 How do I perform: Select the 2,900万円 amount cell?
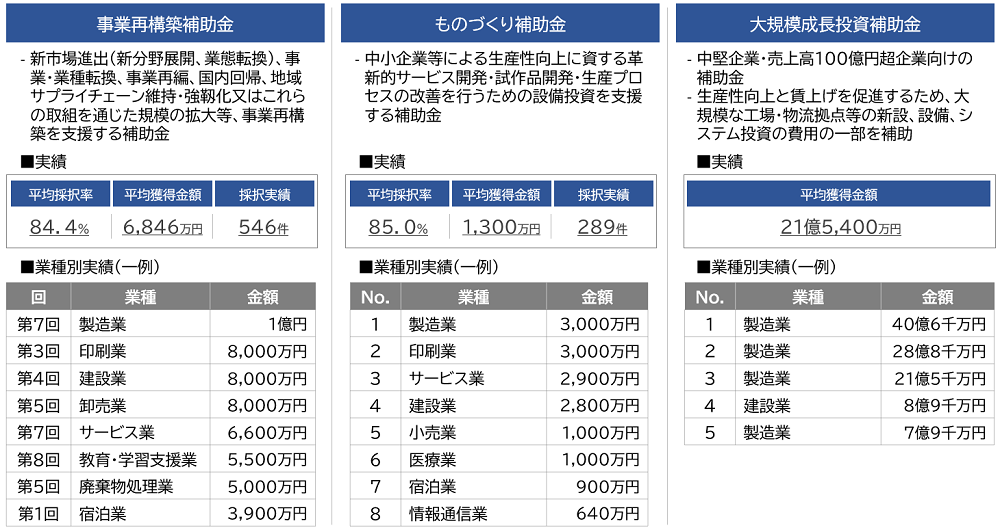pyautogui.click(x=597, y=378)
